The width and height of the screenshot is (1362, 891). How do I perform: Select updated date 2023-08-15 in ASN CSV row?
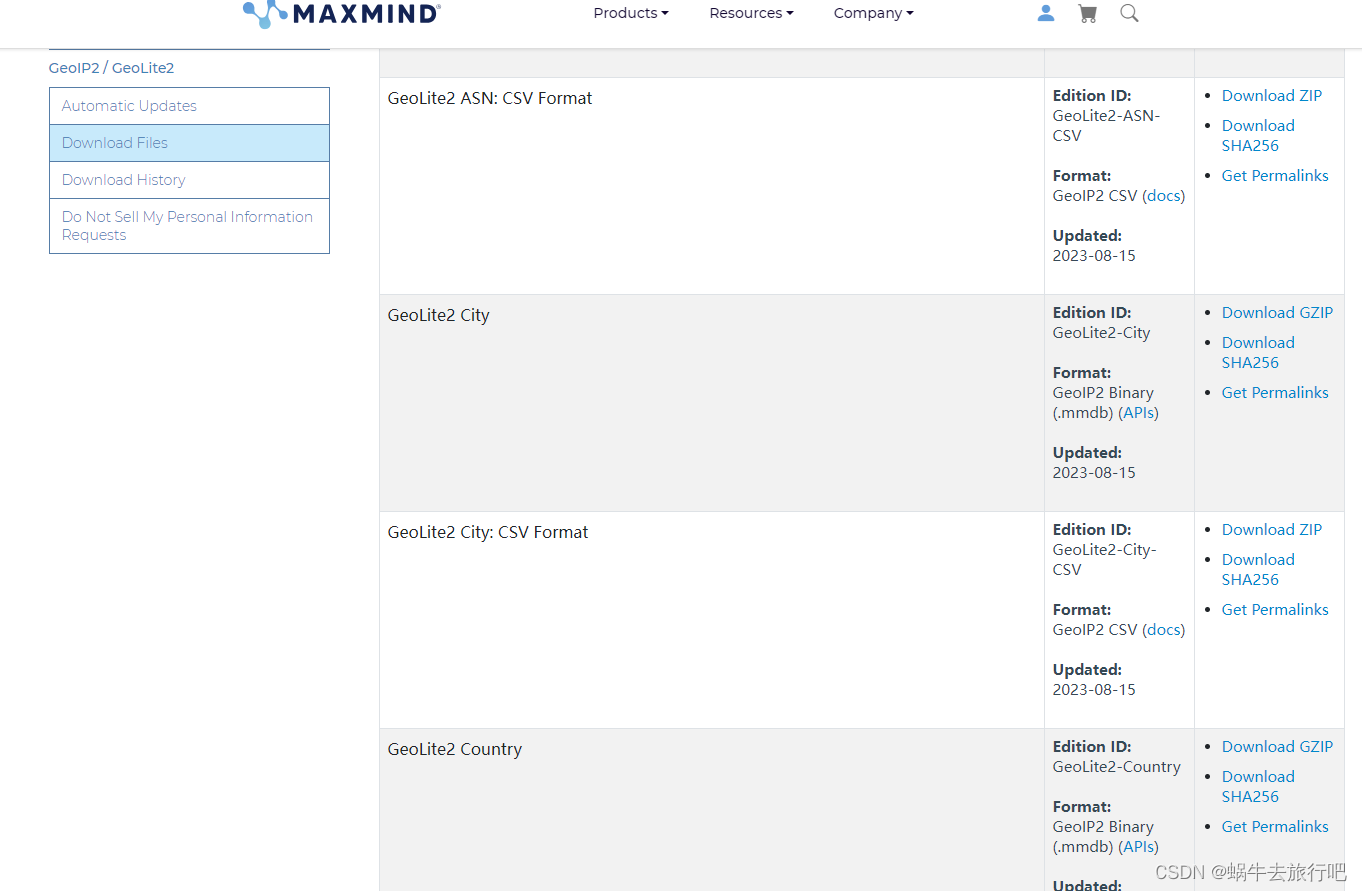pos(1094,256)
